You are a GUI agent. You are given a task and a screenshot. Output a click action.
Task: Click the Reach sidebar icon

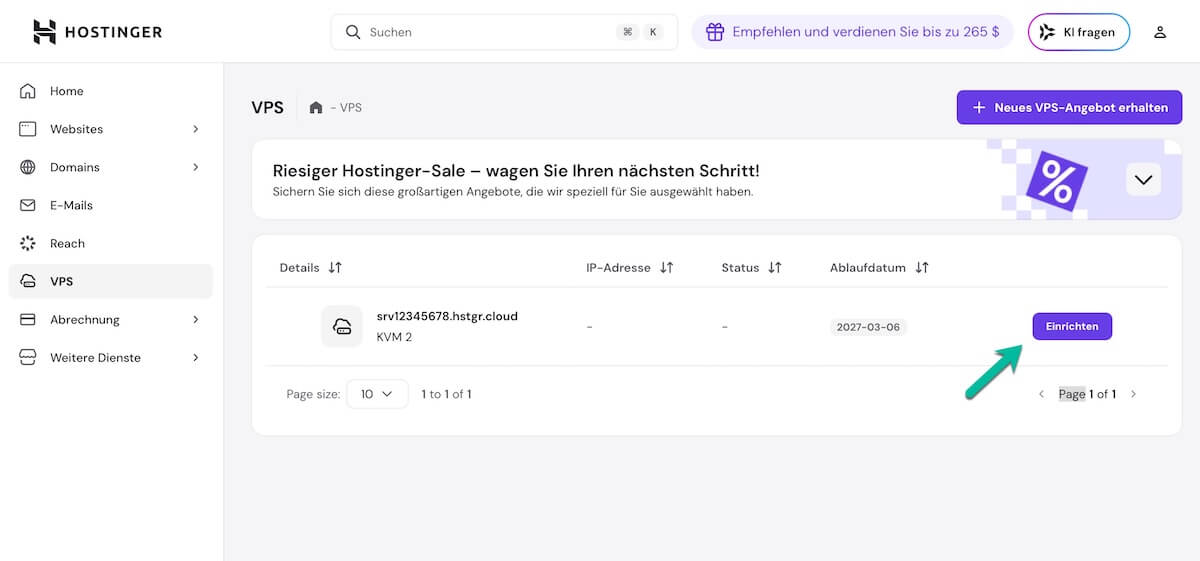28,243
